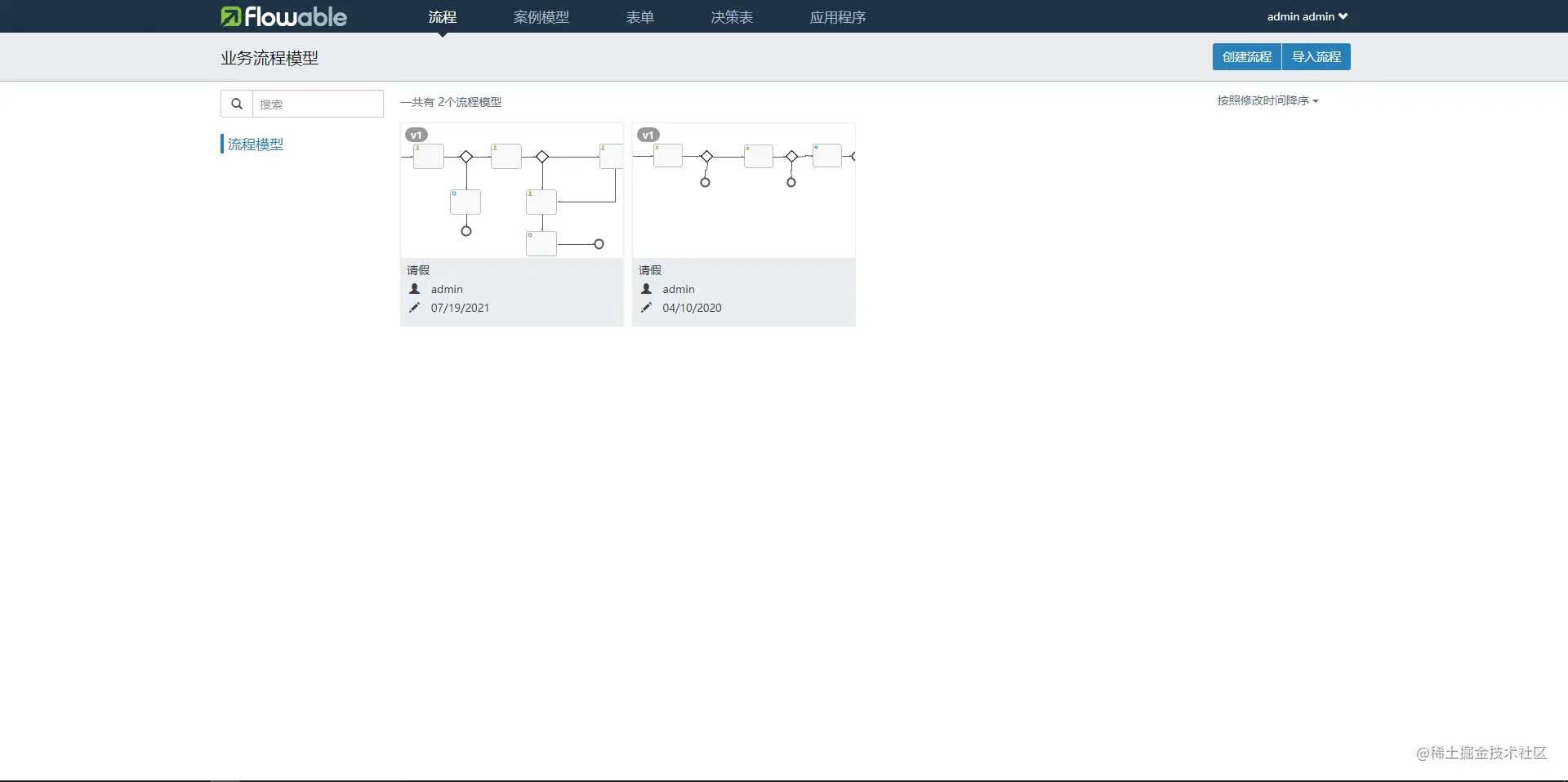Expand the 按照修改时间降序 sort dropdown
Image resolution: width=1568 pixels, height=782 pixels.
(1267, 100)
